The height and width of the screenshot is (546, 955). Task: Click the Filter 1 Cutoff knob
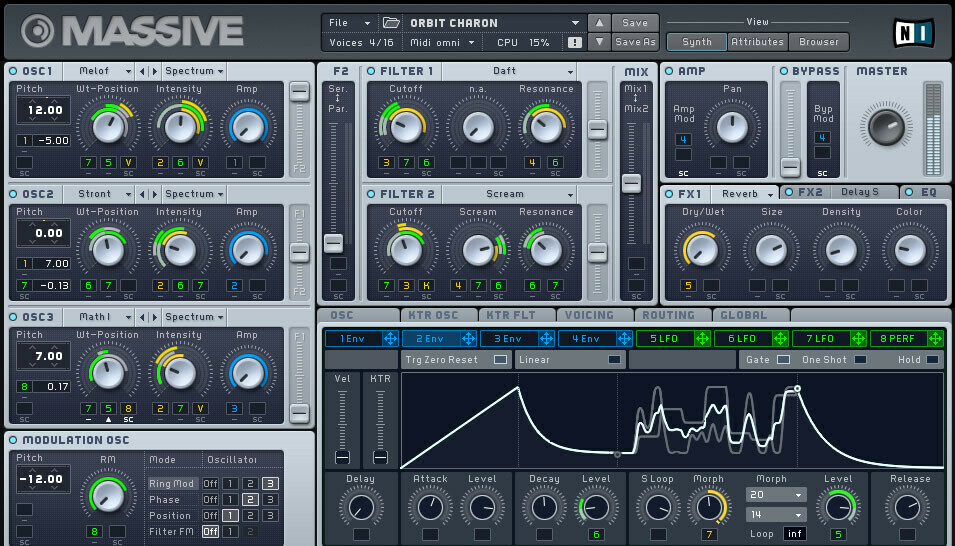click(407, 127)
